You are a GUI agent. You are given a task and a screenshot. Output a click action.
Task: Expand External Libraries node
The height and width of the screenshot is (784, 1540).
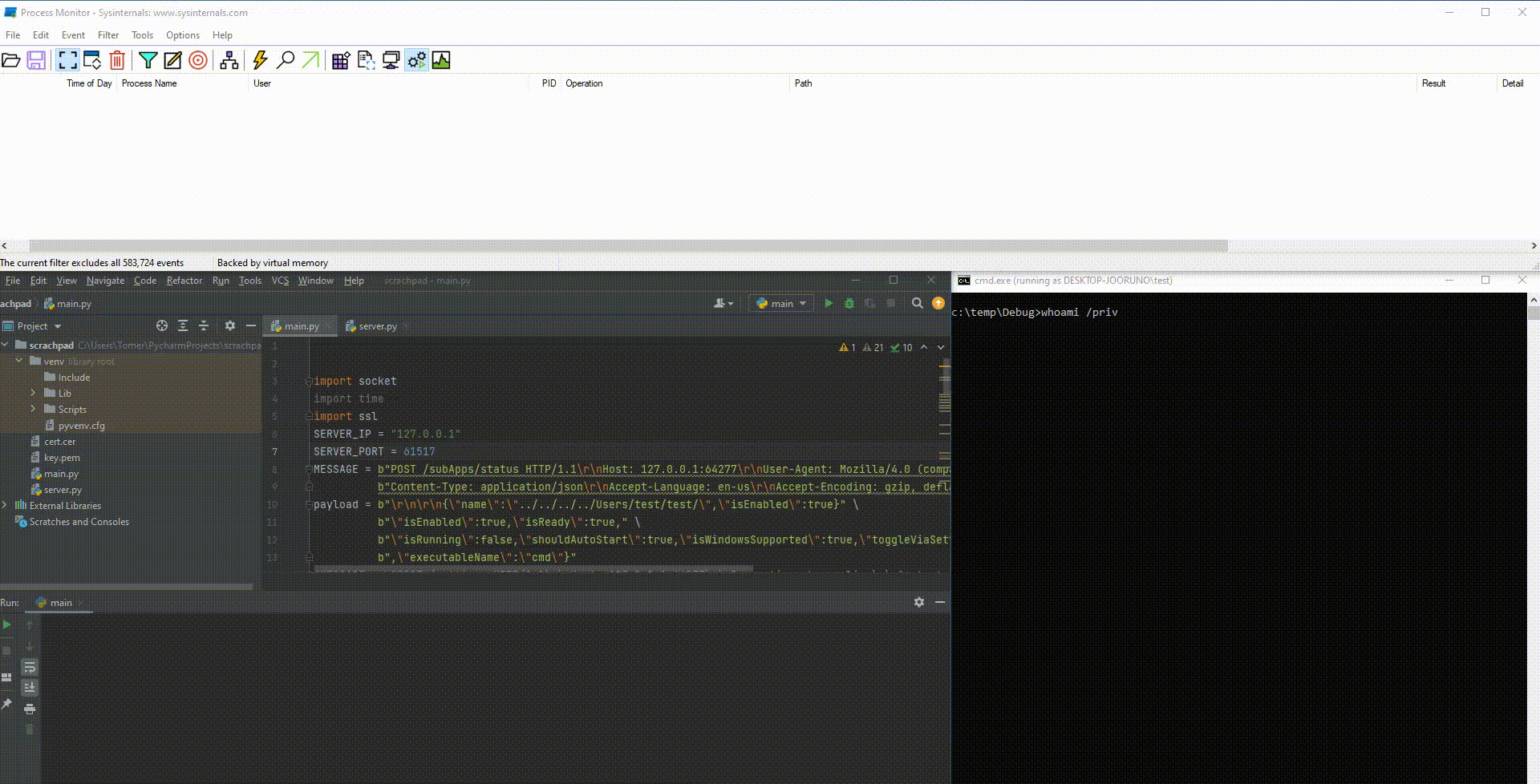[x=6, y=505]
